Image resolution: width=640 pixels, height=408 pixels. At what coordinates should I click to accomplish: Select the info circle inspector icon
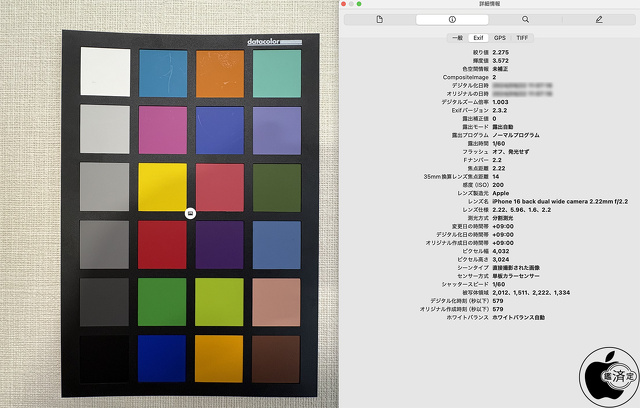coord(452,19)
